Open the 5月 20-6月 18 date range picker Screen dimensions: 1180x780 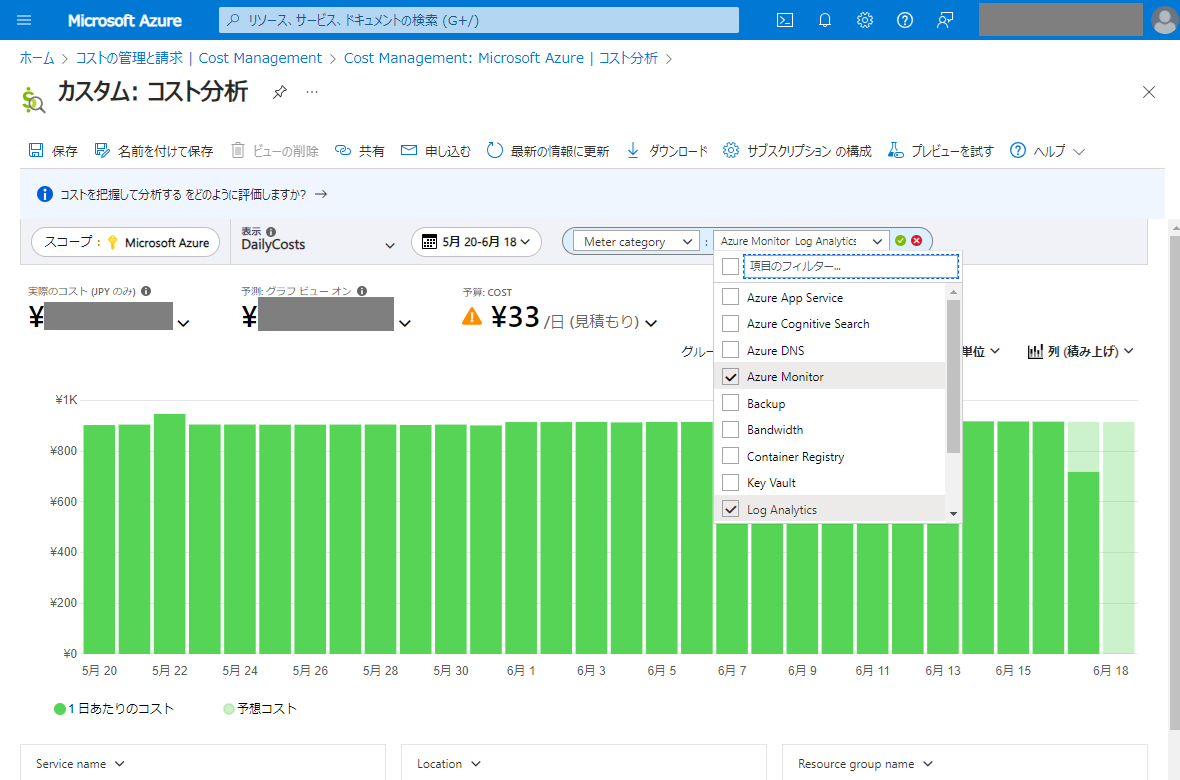[476, 242]
